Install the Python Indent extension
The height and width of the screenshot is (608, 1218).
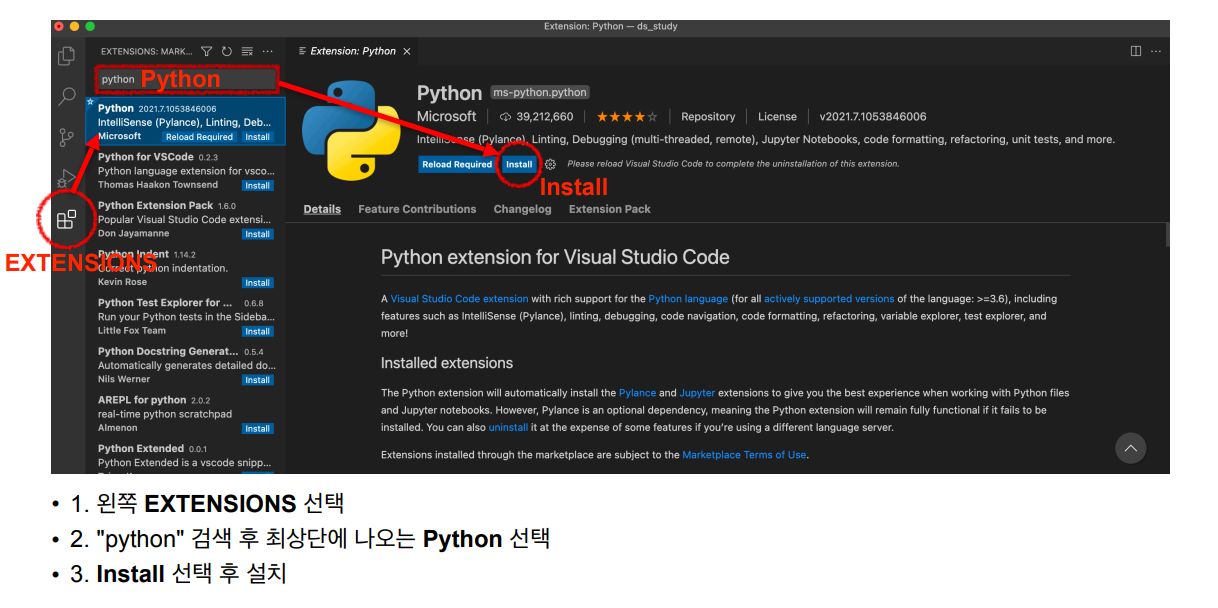(258, 283)
